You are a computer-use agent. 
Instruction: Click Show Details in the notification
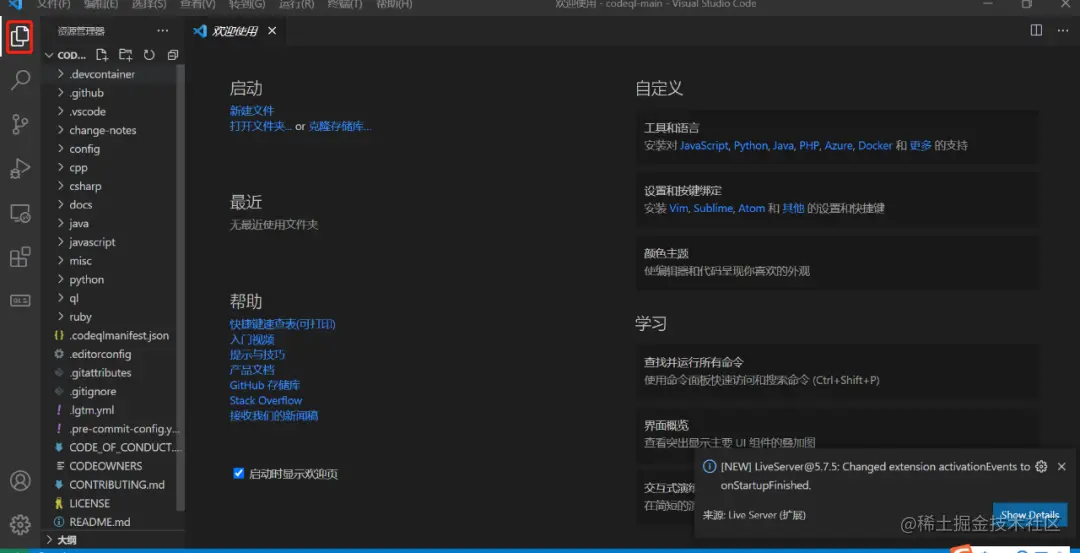tap(1030, 515)
